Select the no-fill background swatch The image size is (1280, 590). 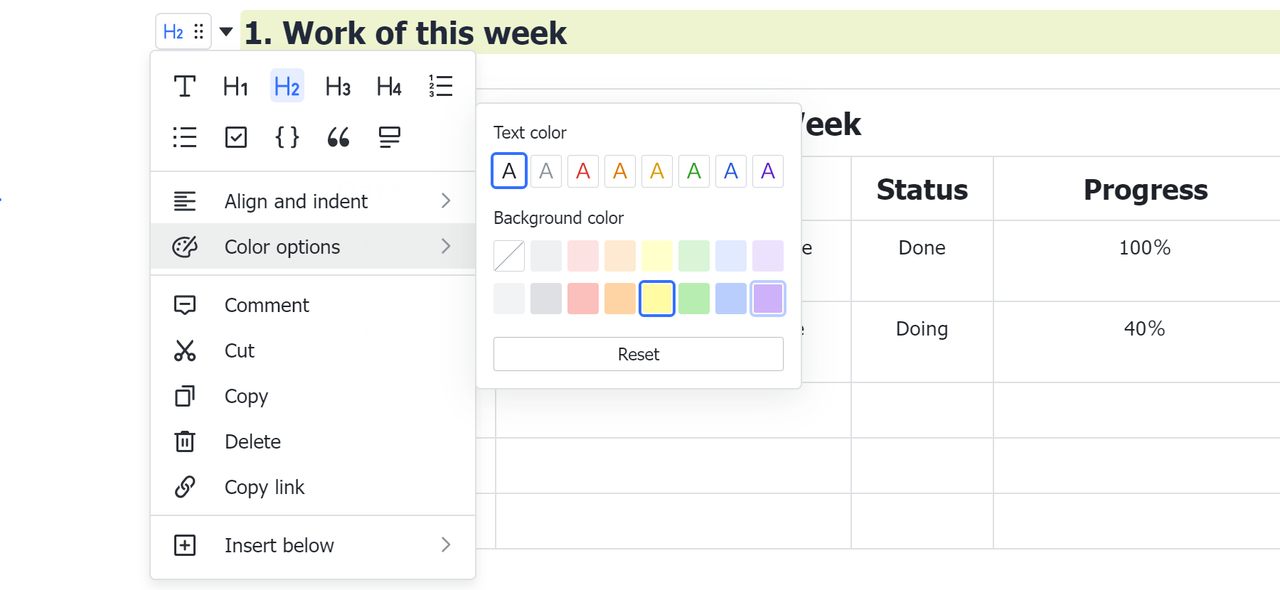click(509, 256)
